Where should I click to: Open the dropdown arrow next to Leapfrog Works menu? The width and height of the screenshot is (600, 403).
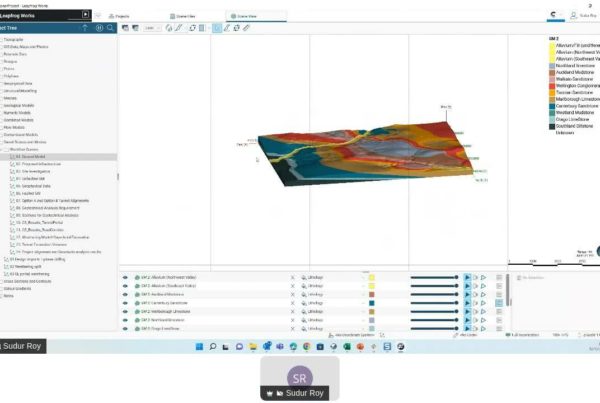98,16
